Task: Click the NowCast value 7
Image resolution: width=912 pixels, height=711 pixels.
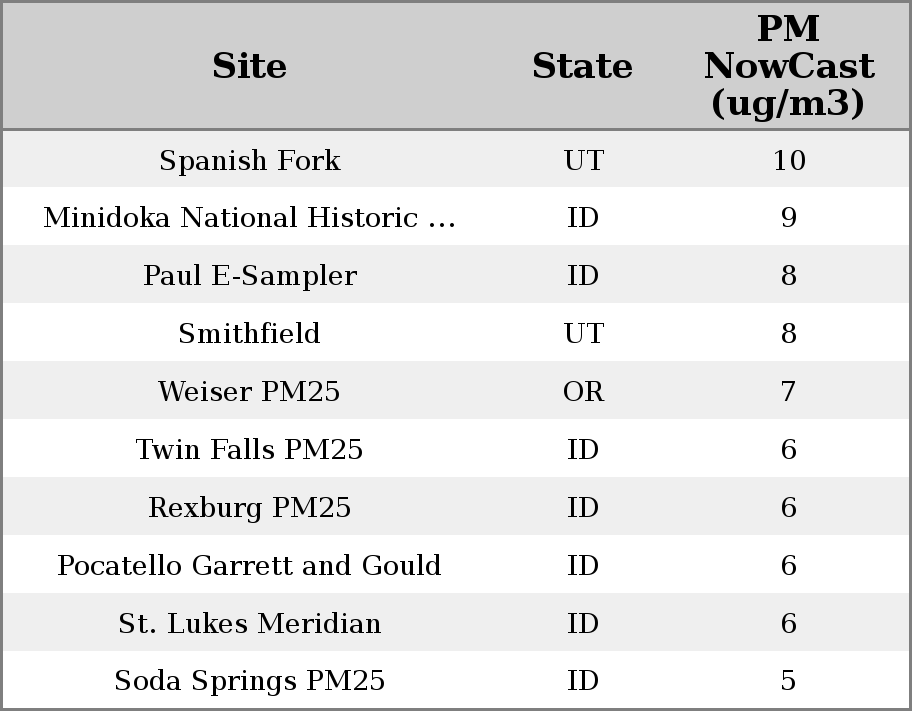Action: tap(788, 392)
